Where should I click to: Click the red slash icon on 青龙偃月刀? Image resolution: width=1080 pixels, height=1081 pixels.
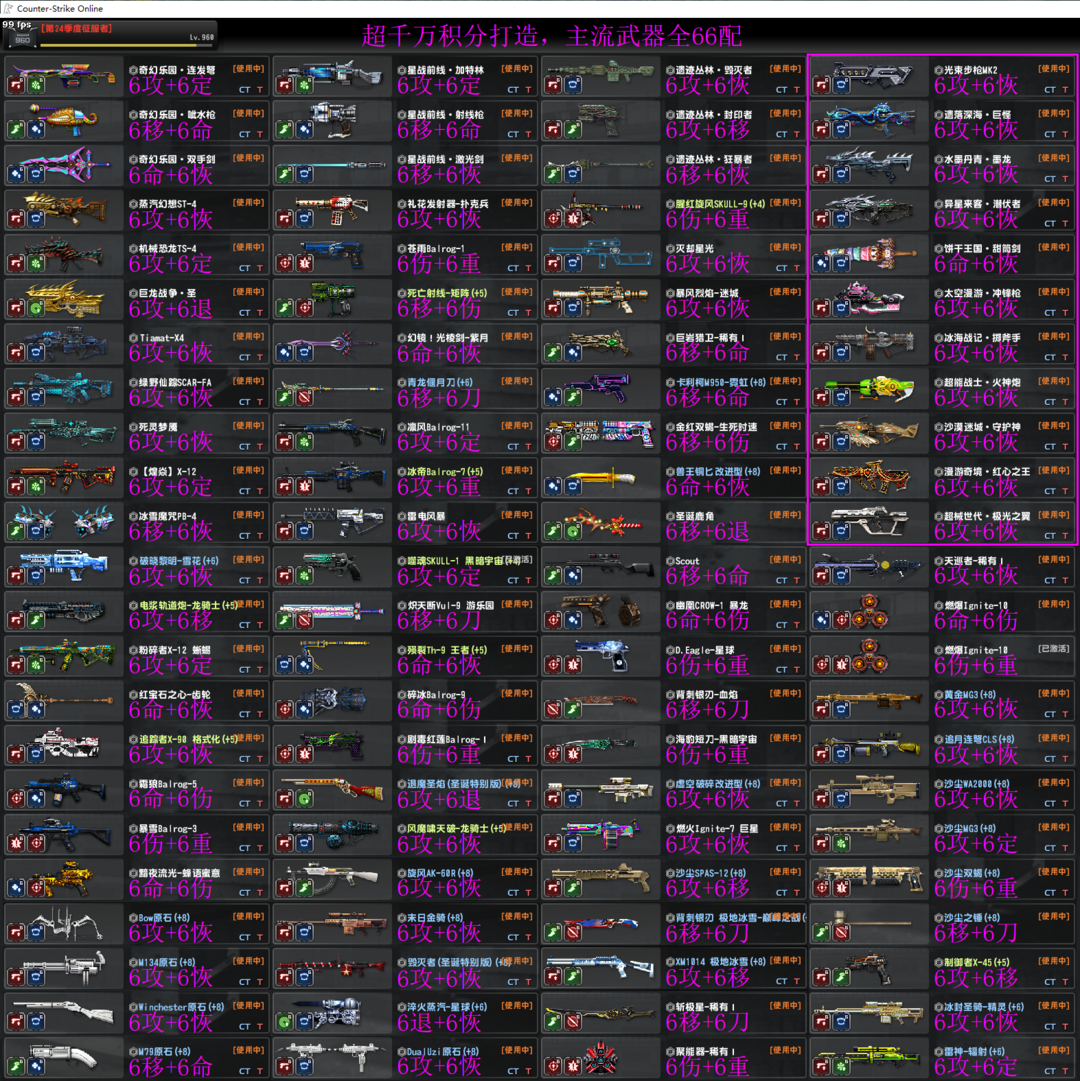pos(305,397)
